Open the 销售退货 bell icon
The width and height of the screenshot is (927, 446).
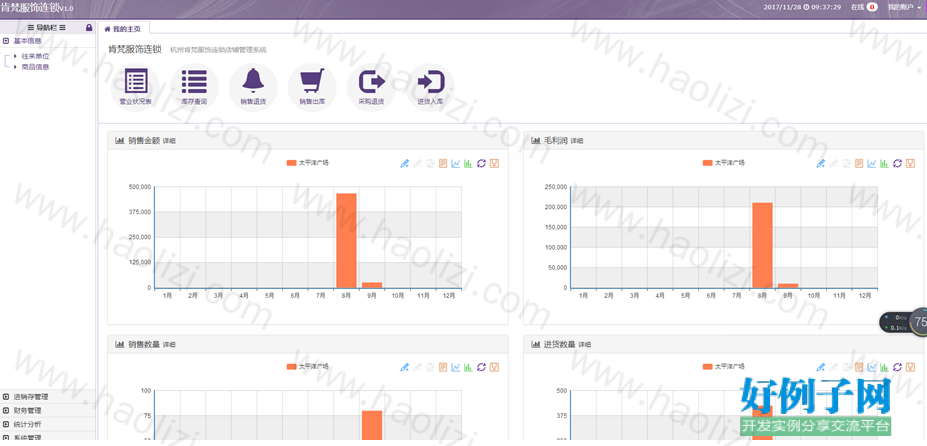coord(253,81)
